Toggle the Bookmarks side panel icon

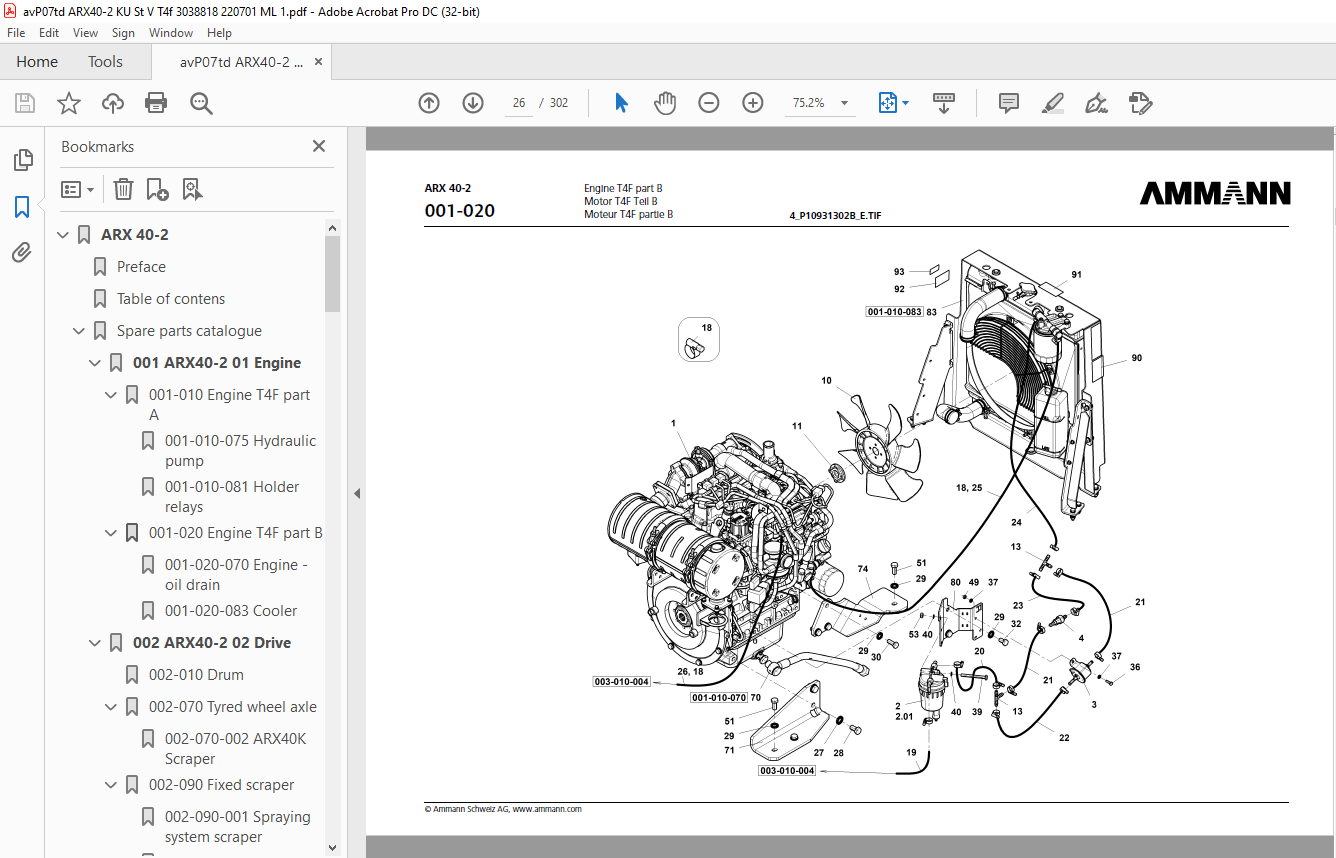pos(22,207)
